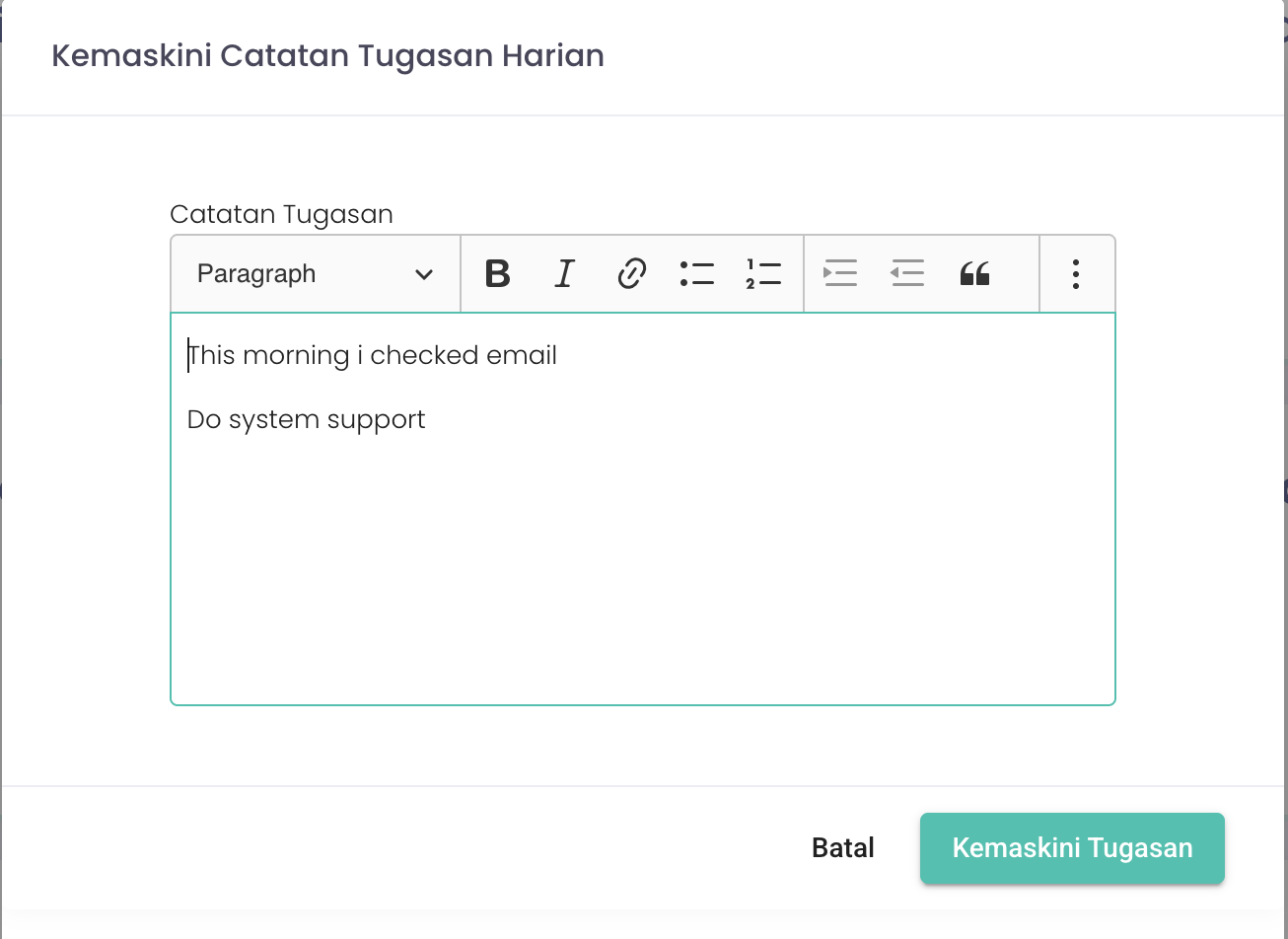Image resolution: width=1288 pixels, height=939 pixels.
Task: Insert a hyperlink using link icon
Action: [x=631, y=273]
